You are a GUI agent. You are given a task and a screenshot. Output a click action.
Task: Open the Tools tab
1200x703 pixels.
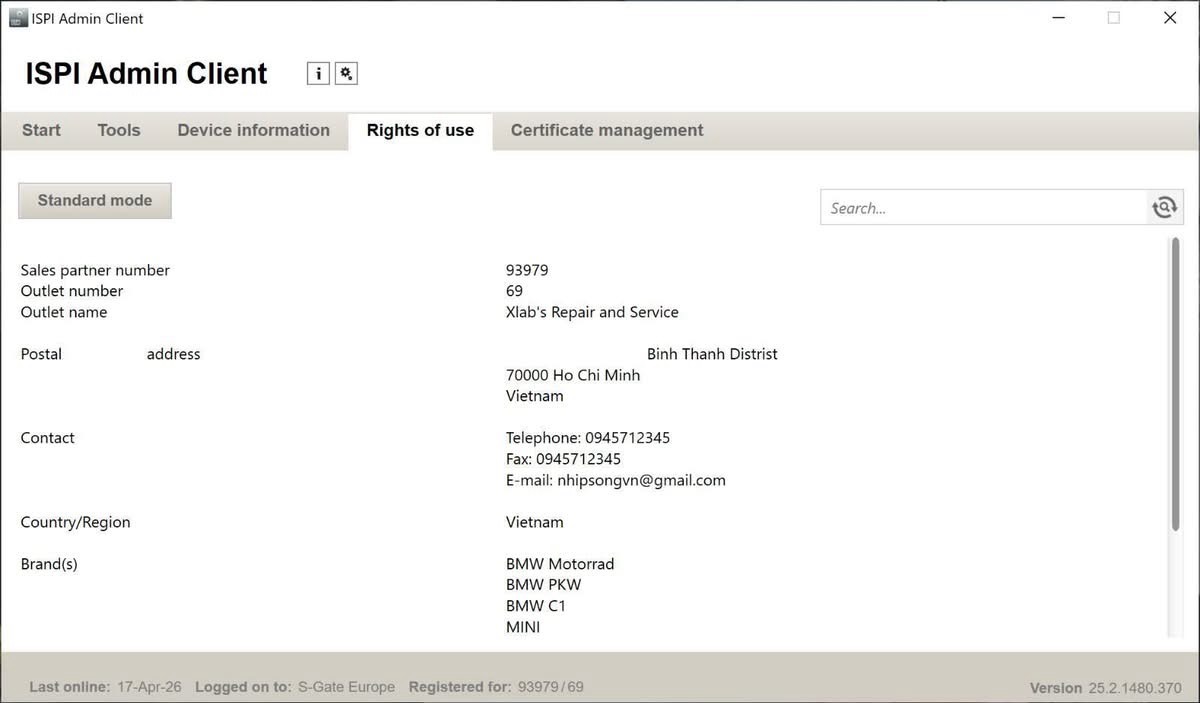click(x=118, y=130)
